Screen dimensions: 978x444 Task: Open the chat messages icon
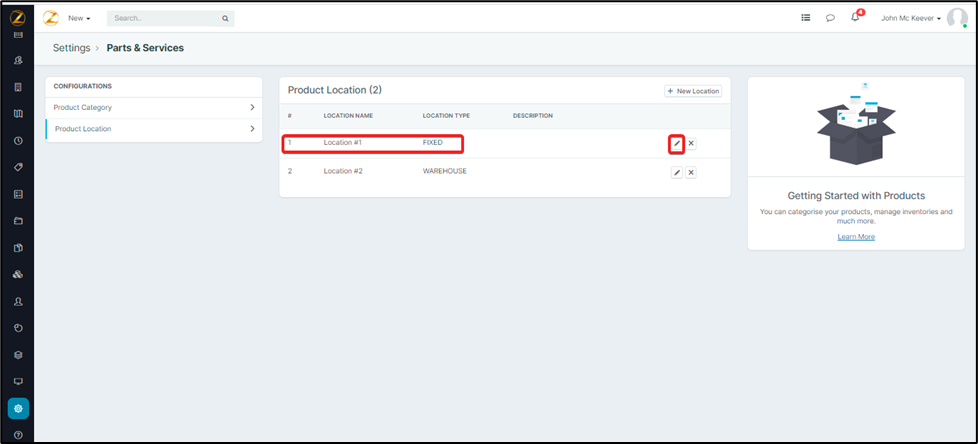[830, 18]
